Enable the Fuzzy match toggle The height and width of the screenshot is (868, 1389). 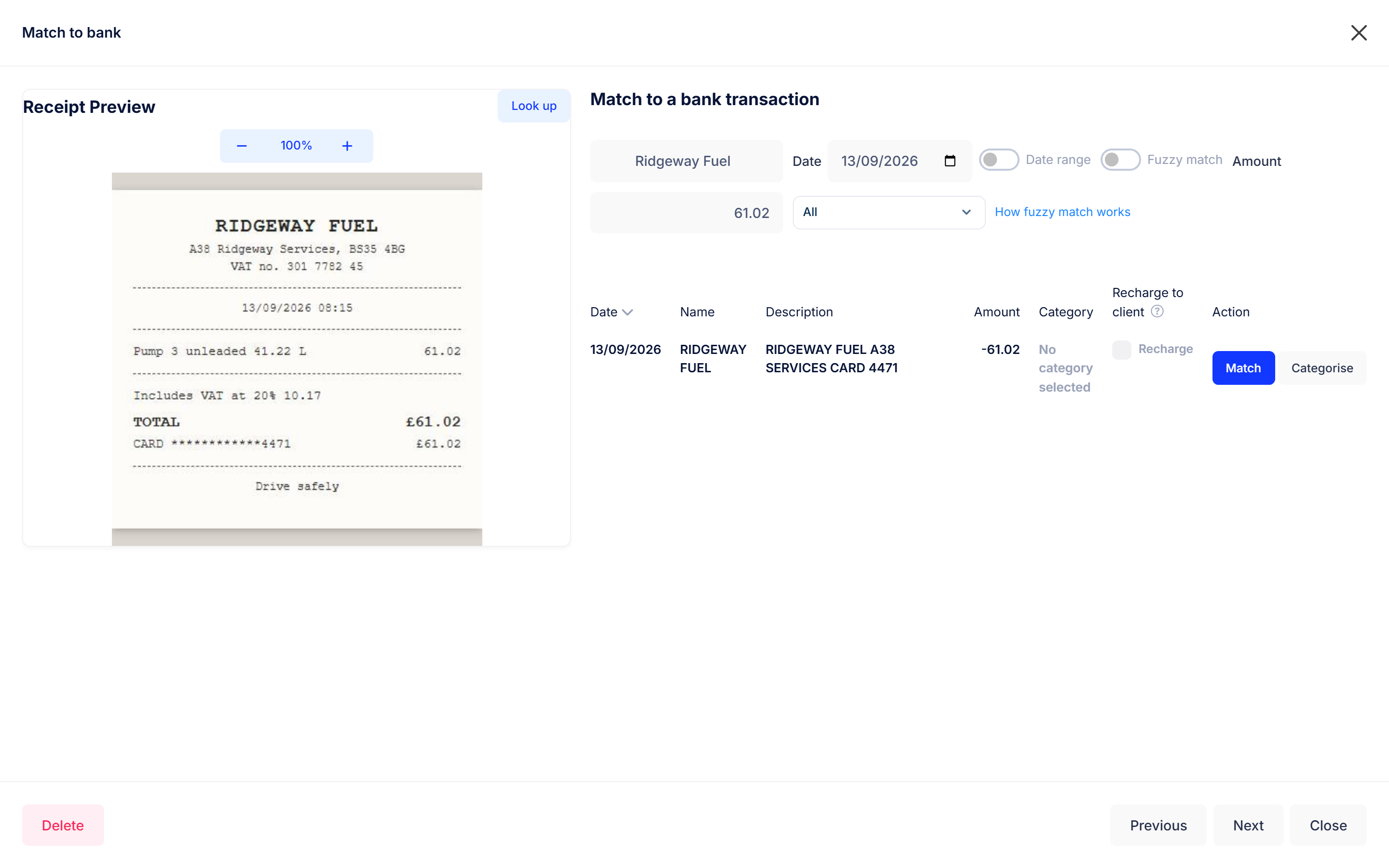[x=1120, y=160]
